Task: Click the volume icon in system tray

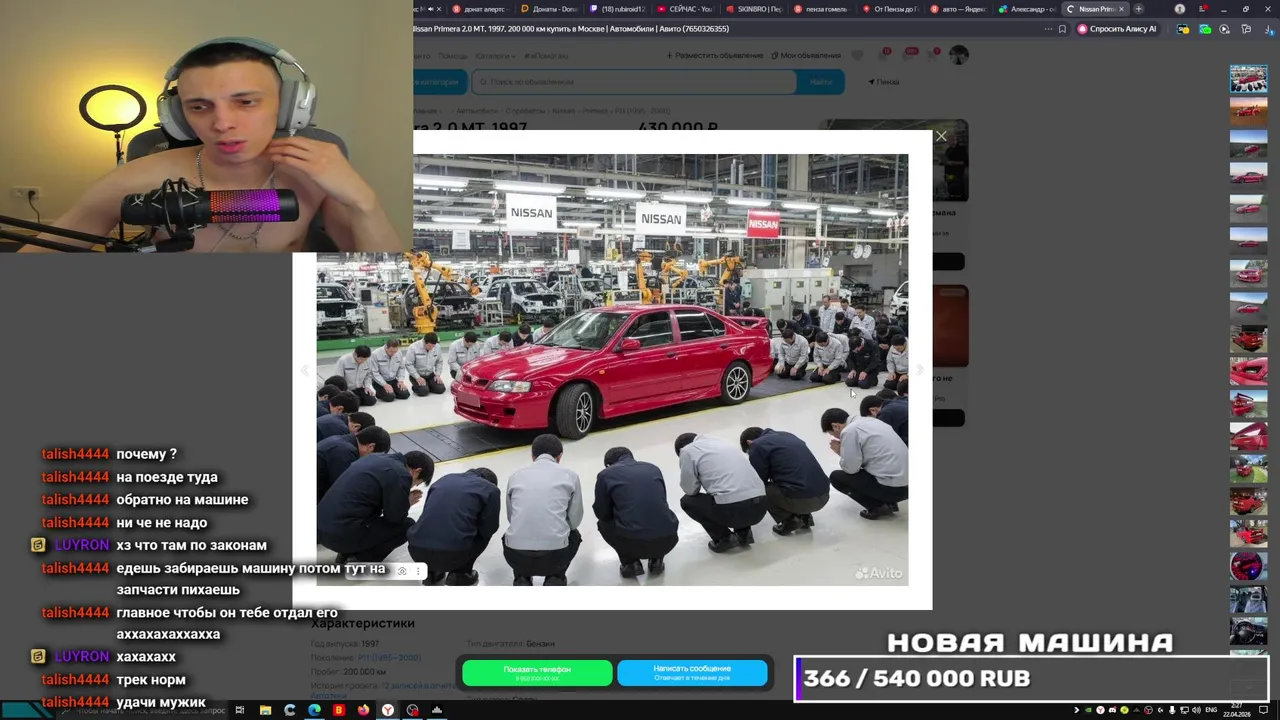Action: pos(1196,710)
